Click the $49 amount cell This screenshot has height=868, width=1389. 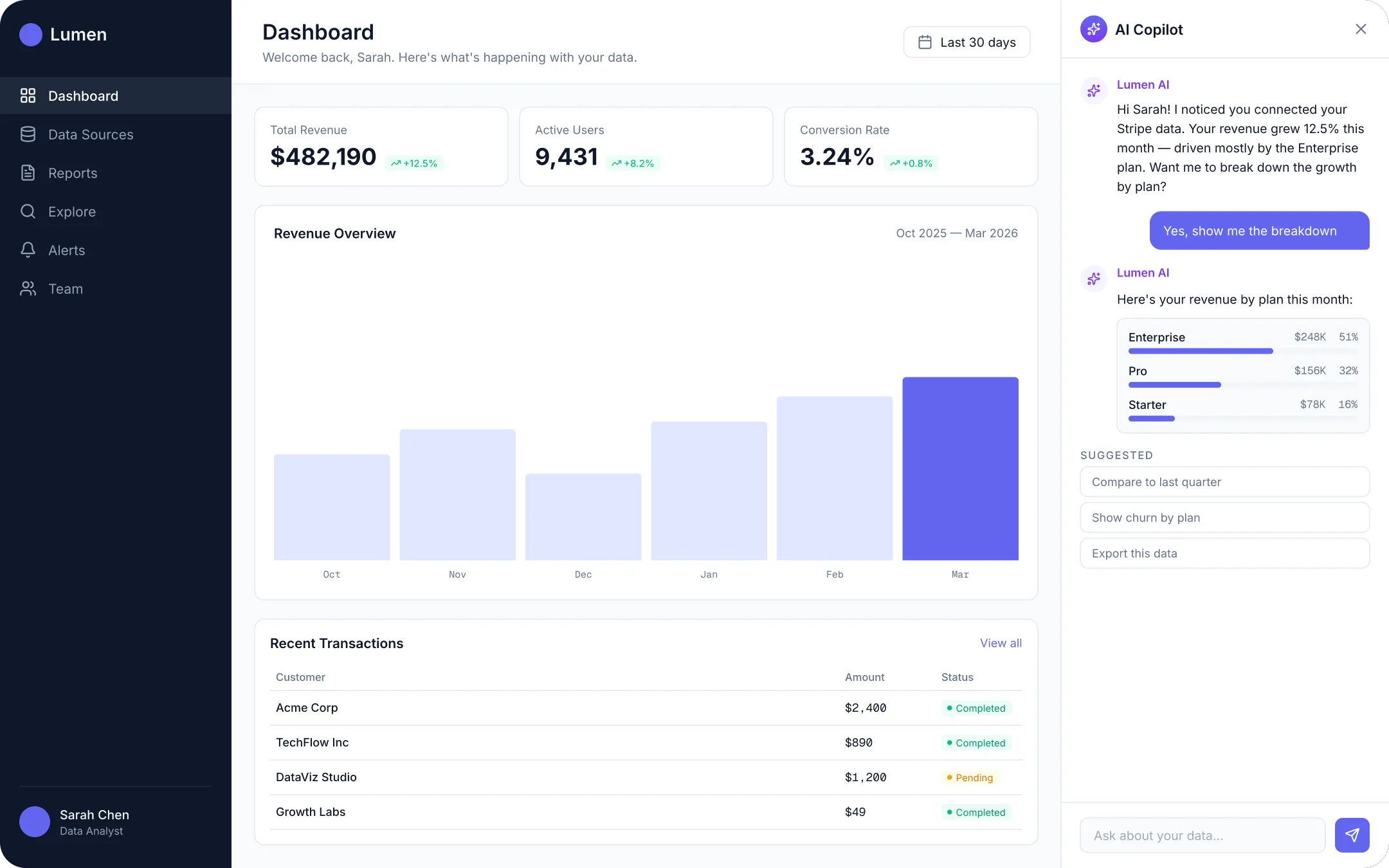coord(855,812)
